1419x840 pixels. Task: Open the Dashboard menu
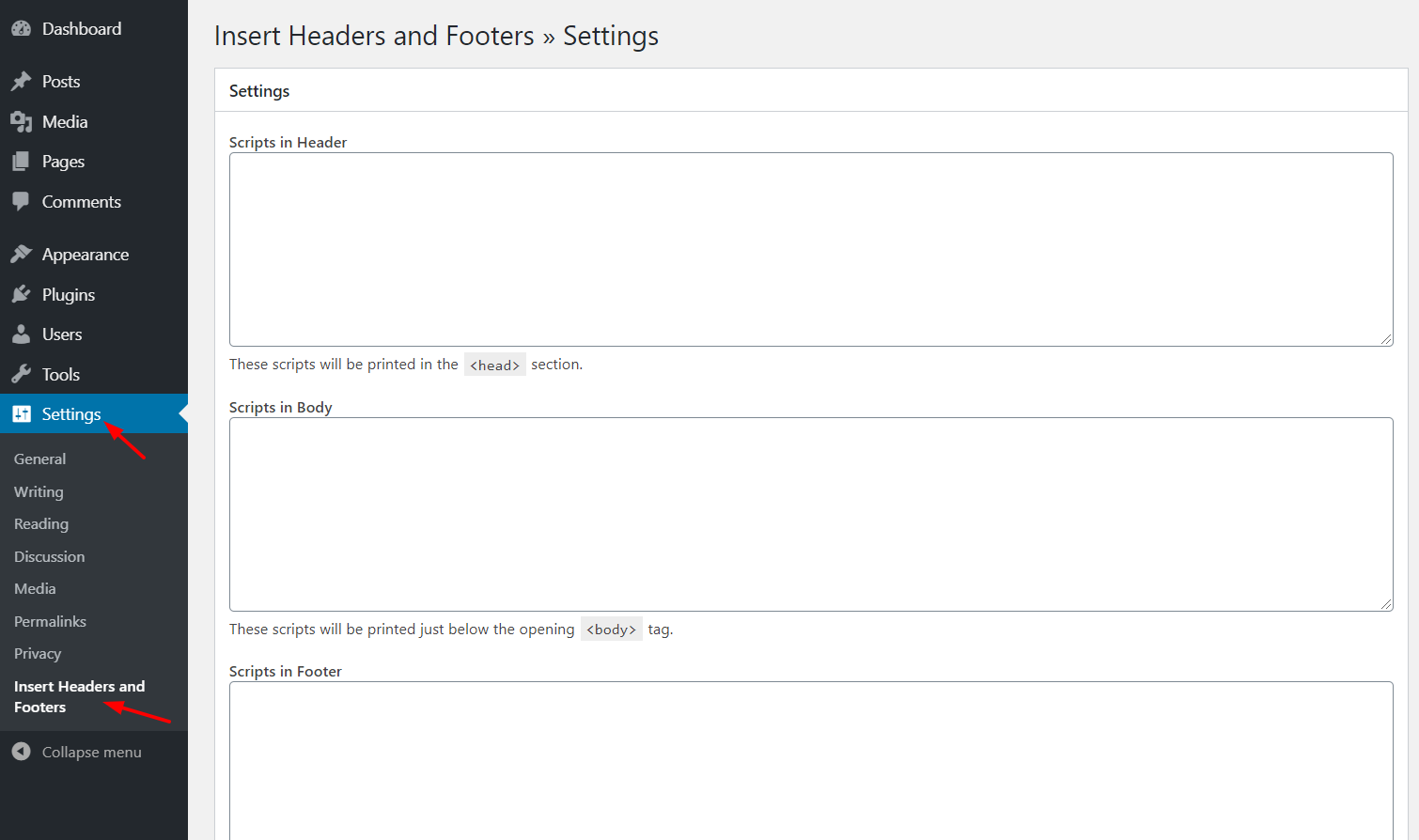pyautogui.click(x=94, y=29)
